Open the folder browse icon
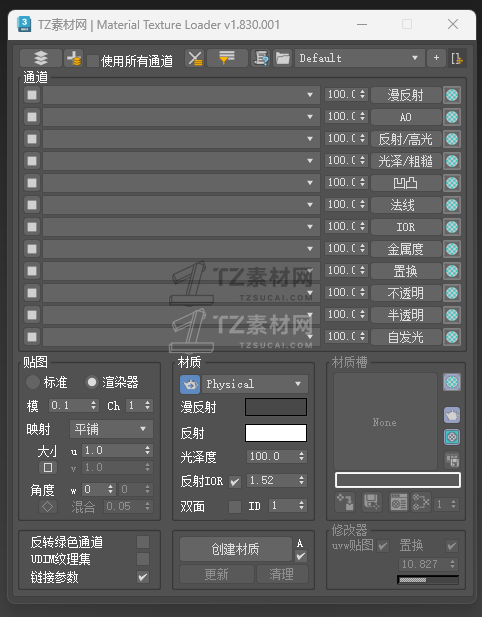 pyautogui.click(x=282, y=58)
